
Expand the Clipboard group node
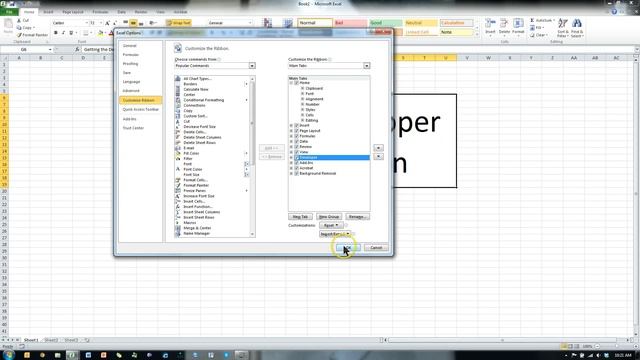302,88
